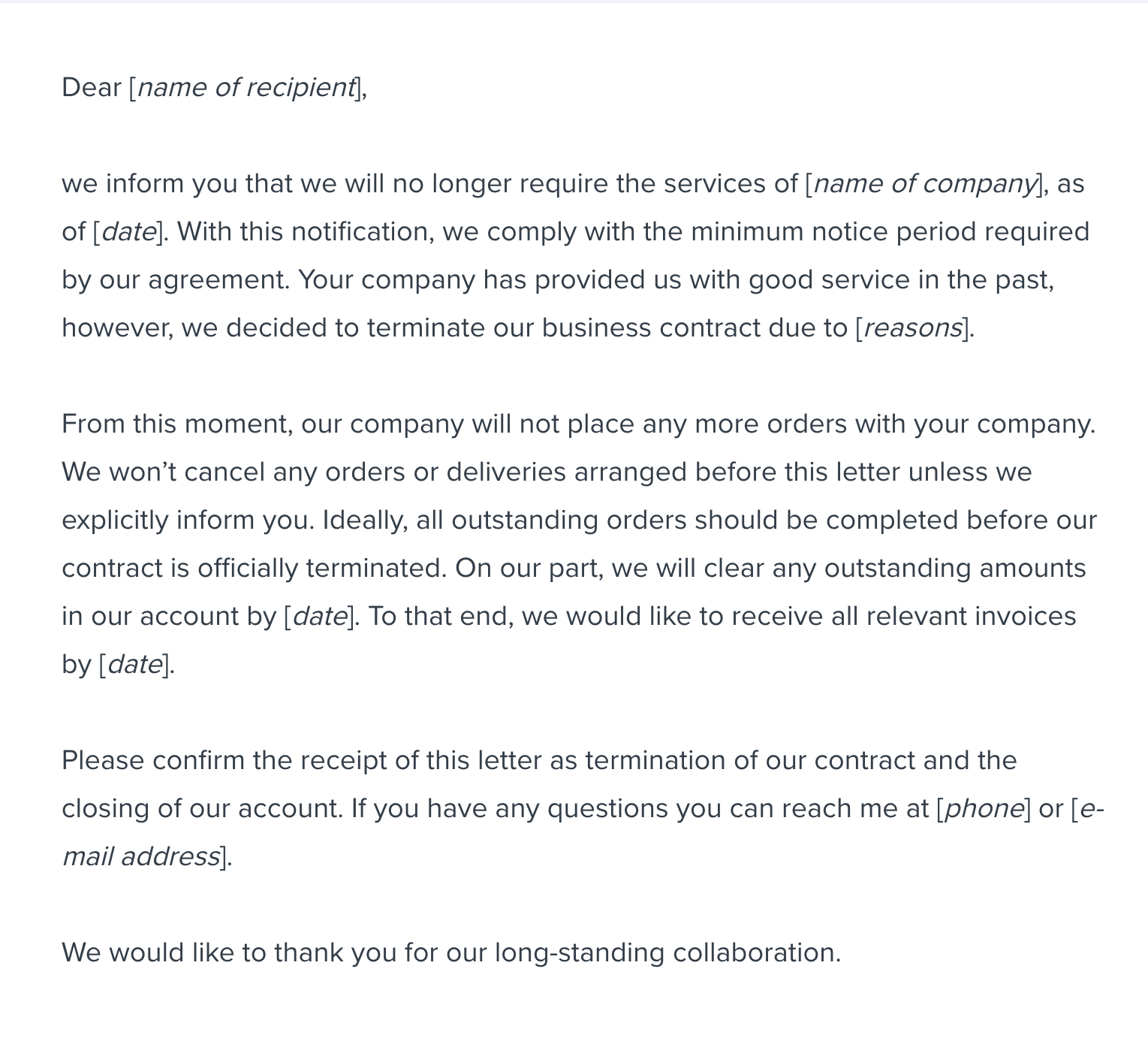Click the "name of recipient" placeholder
1148x1044 pixels.
coord(246,88)
